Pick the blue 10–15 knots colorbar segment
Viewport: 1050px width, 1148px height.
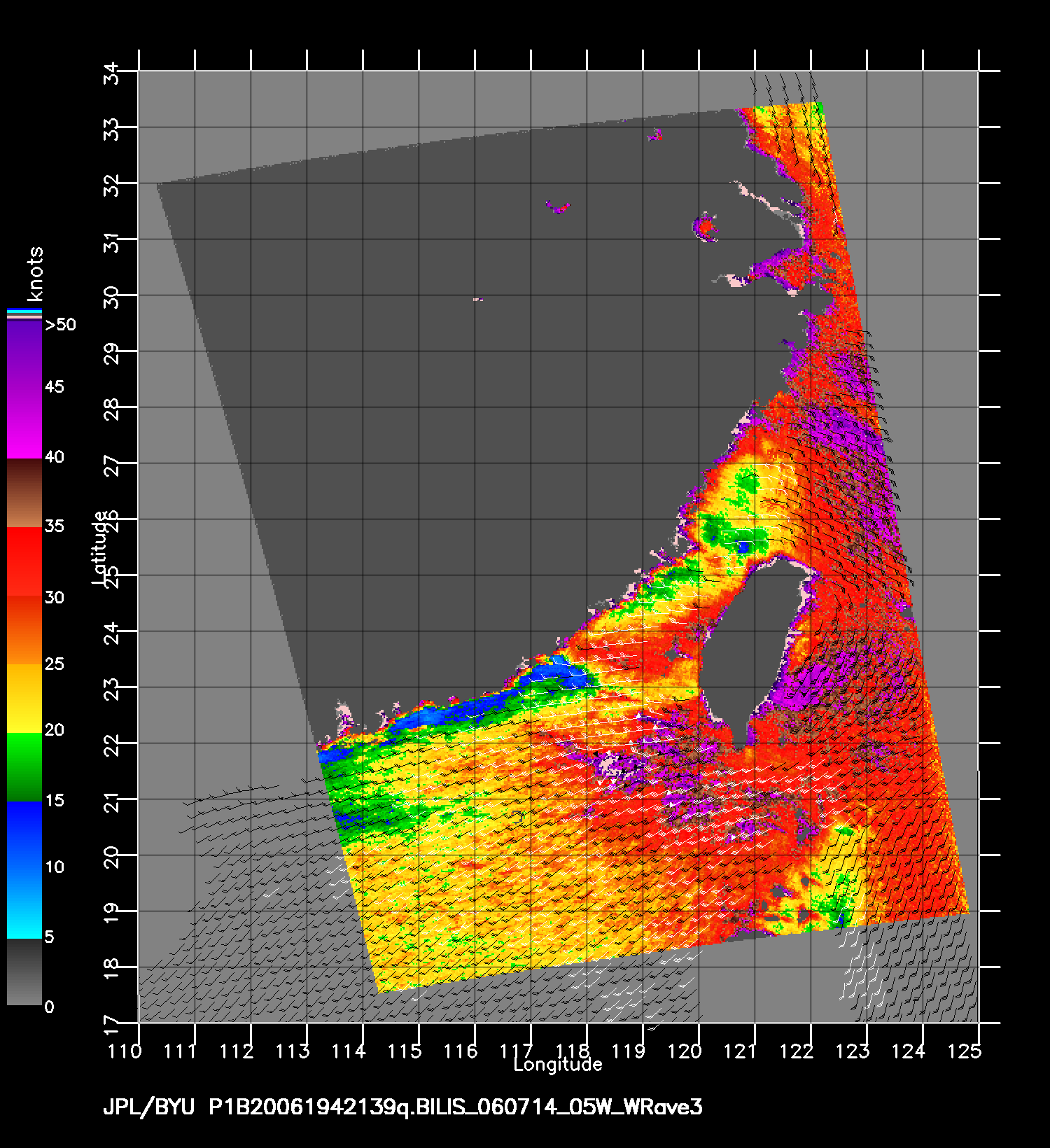24,835
